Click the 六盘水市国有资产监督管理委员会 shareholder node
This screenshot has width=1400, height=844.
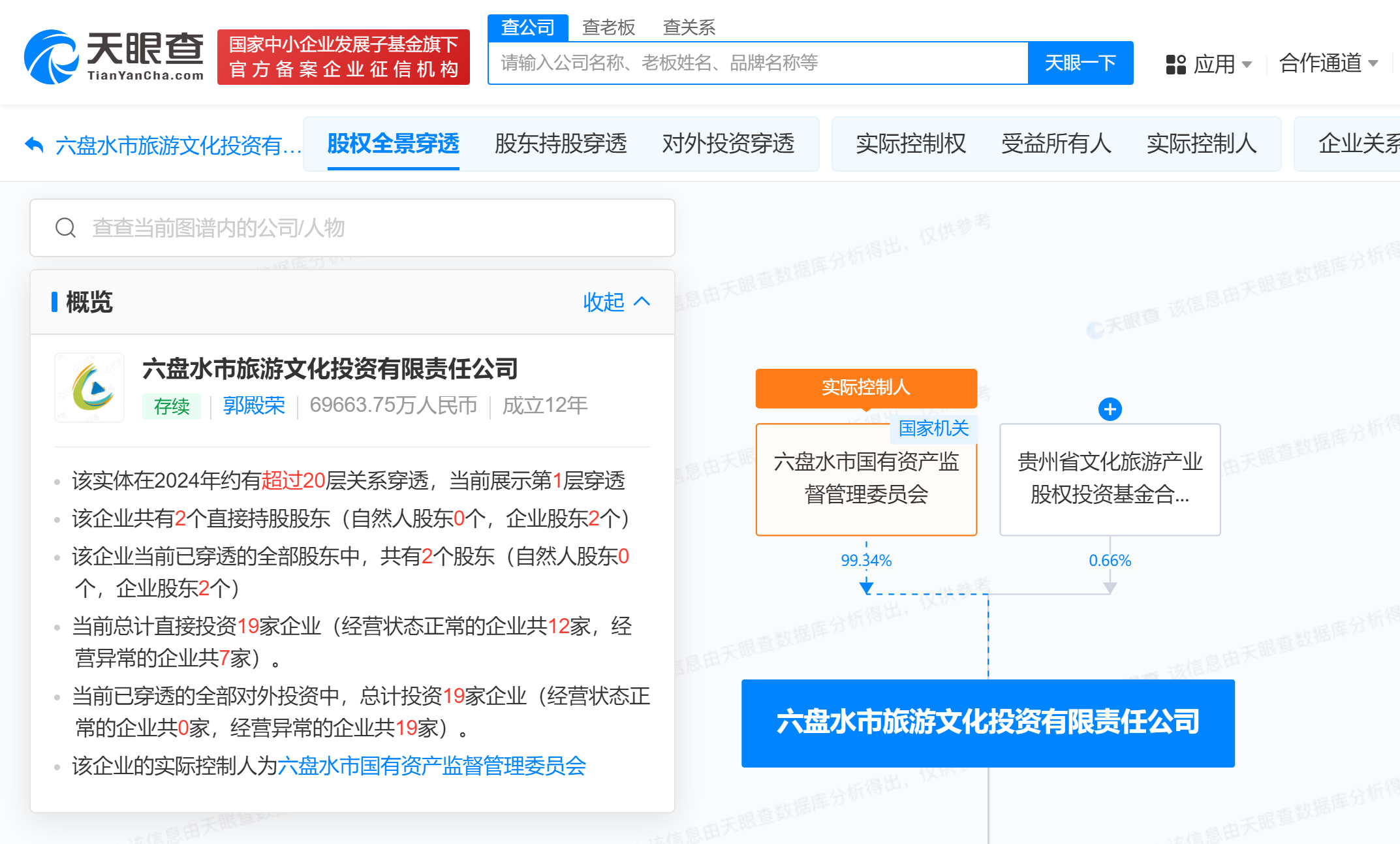point(866,479)
